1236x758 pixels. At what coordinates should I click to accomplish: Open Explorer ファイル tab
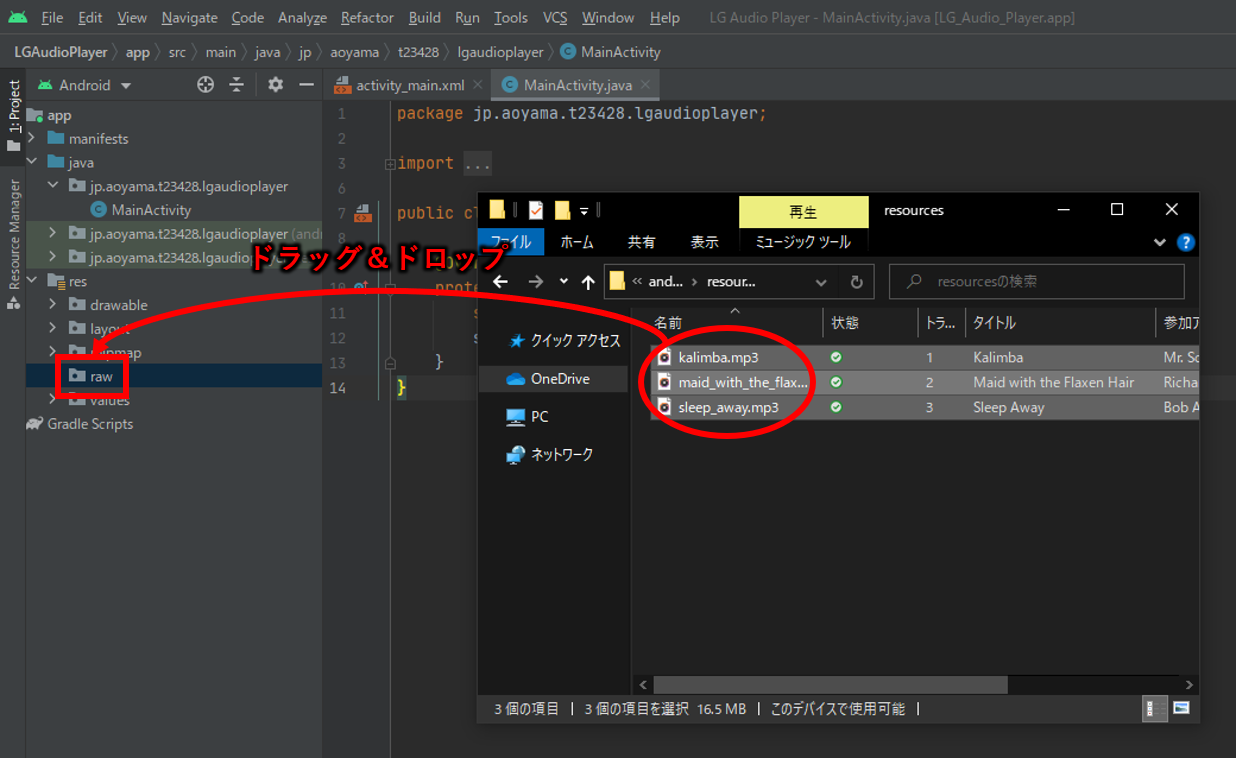(511, 242)
